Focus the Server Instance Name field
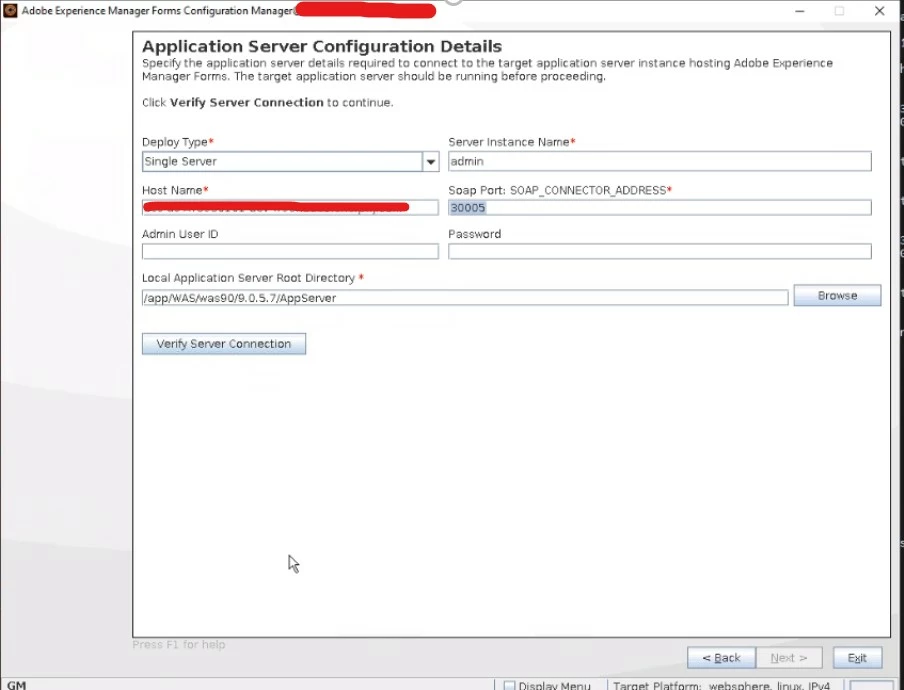This screenshot has height=690, width=904. [x=660, y=161]
